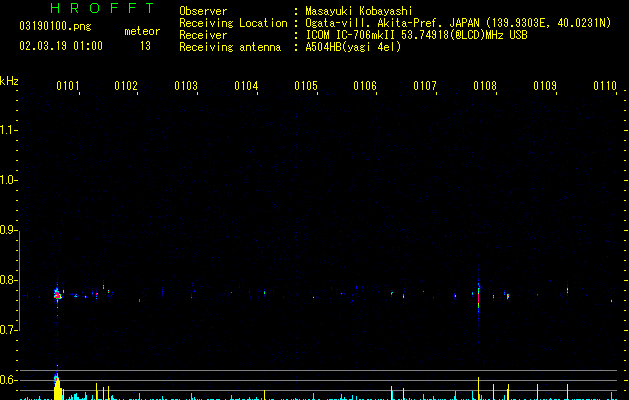Click the tall yellow intensity bar at 0101
Viewport: 629px width, 400px height.
(58, 387)
